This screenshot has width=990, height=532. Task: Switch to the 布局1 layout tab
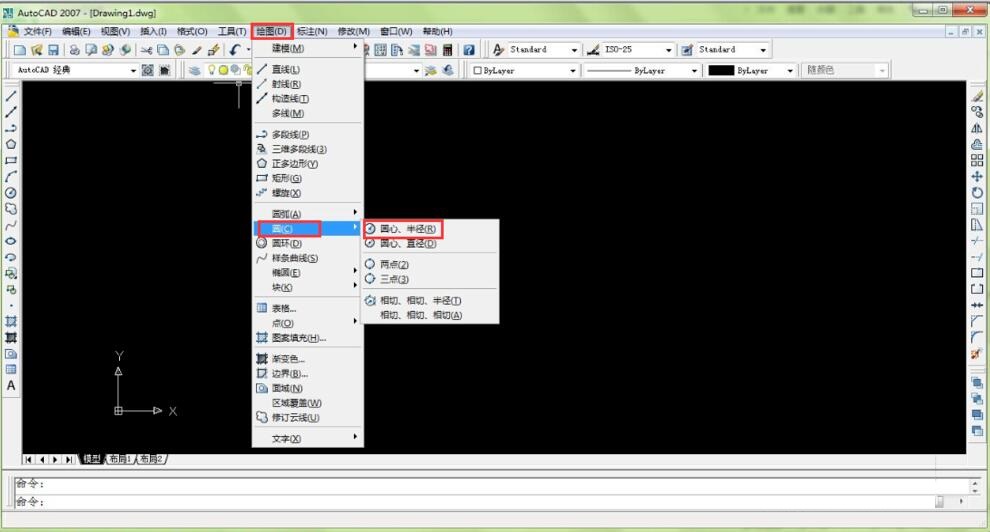click(x=119, y=458)
